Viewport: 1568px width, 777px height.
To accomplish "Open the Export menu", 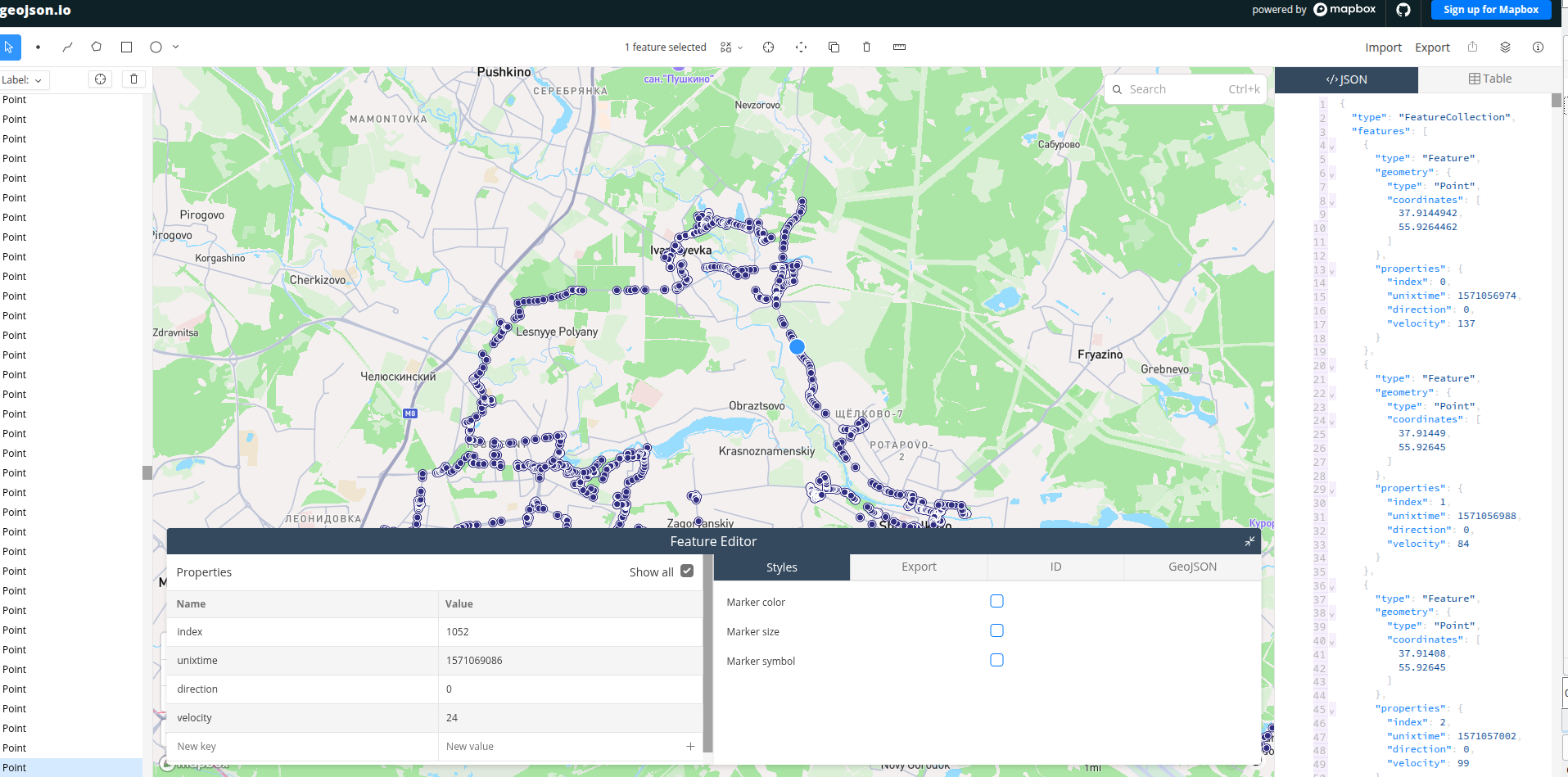I will tap(1432, 47).
